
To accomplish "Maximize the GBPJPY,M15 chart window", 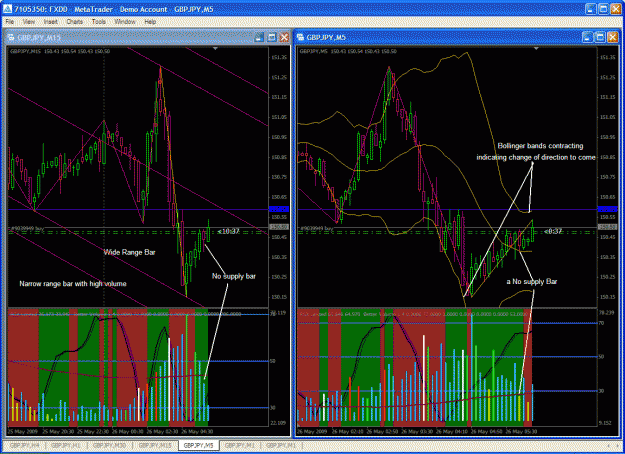I will point(271,37).
